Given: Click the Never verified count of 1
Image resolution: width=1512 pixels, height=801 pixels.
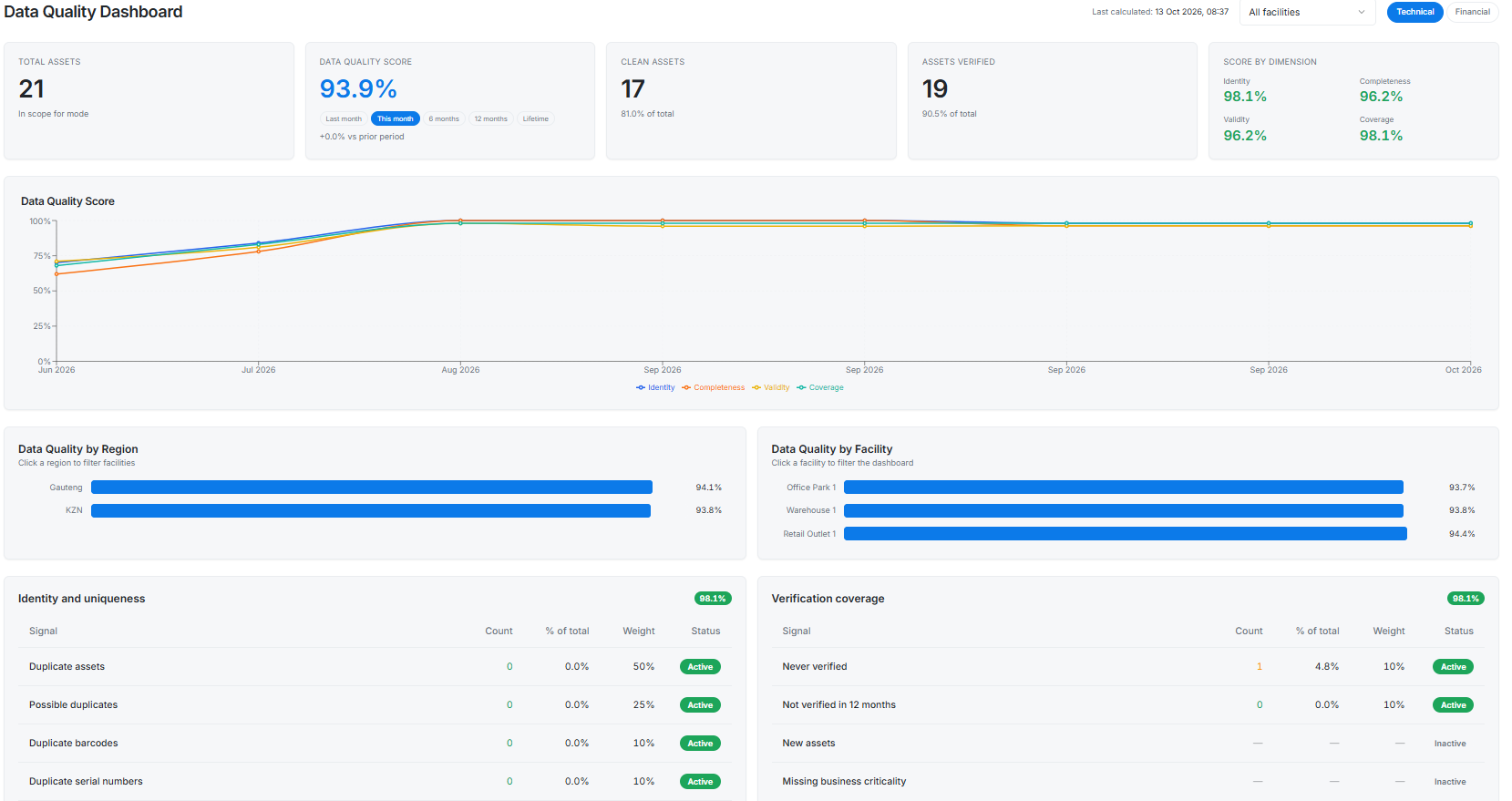Looking at the screenshot, I should point(1260,667).
